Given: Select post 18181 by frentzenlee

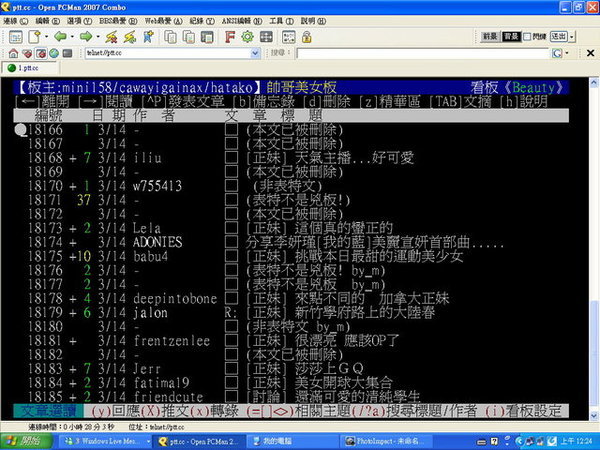Looking at the screenshot, I should coord(291,341).
